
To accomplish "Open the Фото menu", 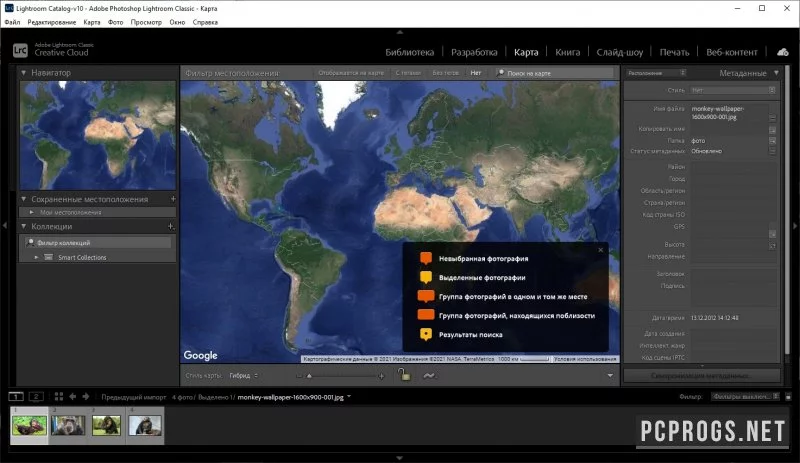I will 115,22.
